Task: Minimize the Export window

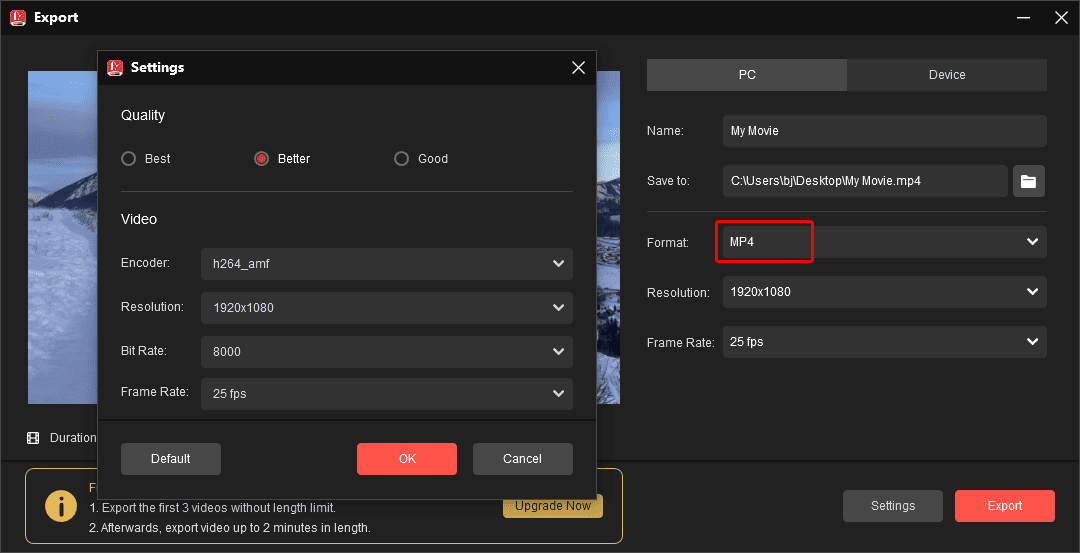Action: 1023,18
